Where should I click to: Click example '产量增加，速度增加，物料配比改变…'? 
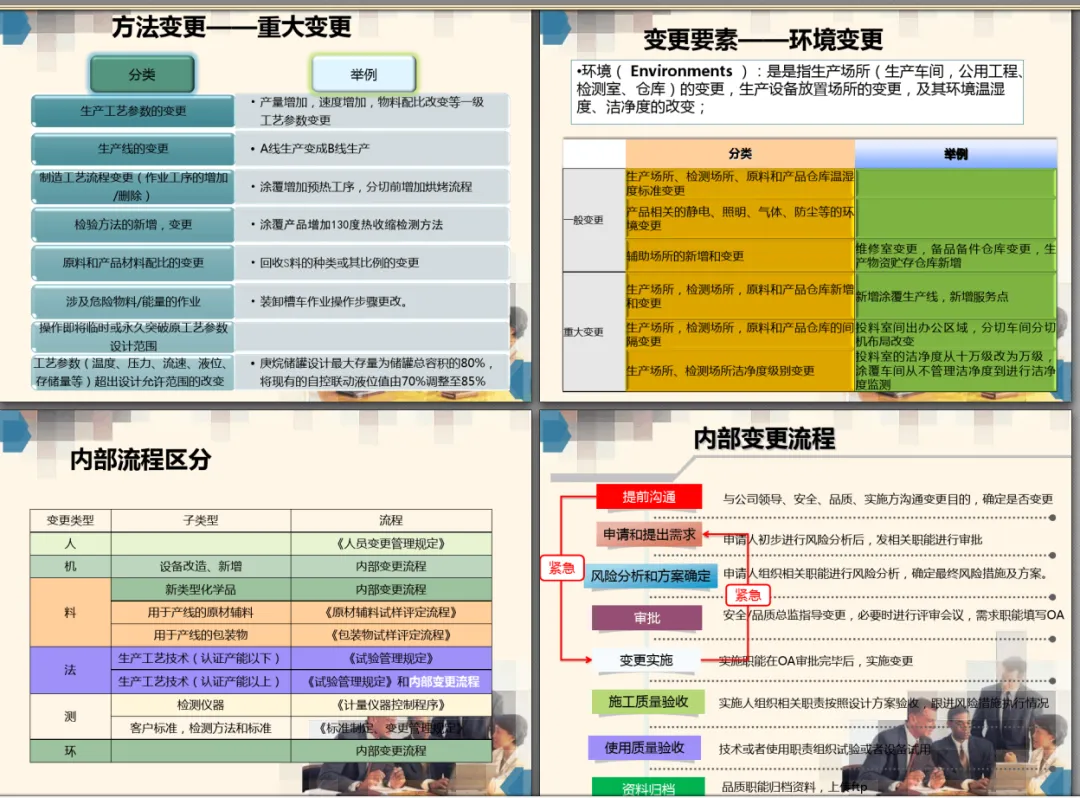[x=371, y=111]
